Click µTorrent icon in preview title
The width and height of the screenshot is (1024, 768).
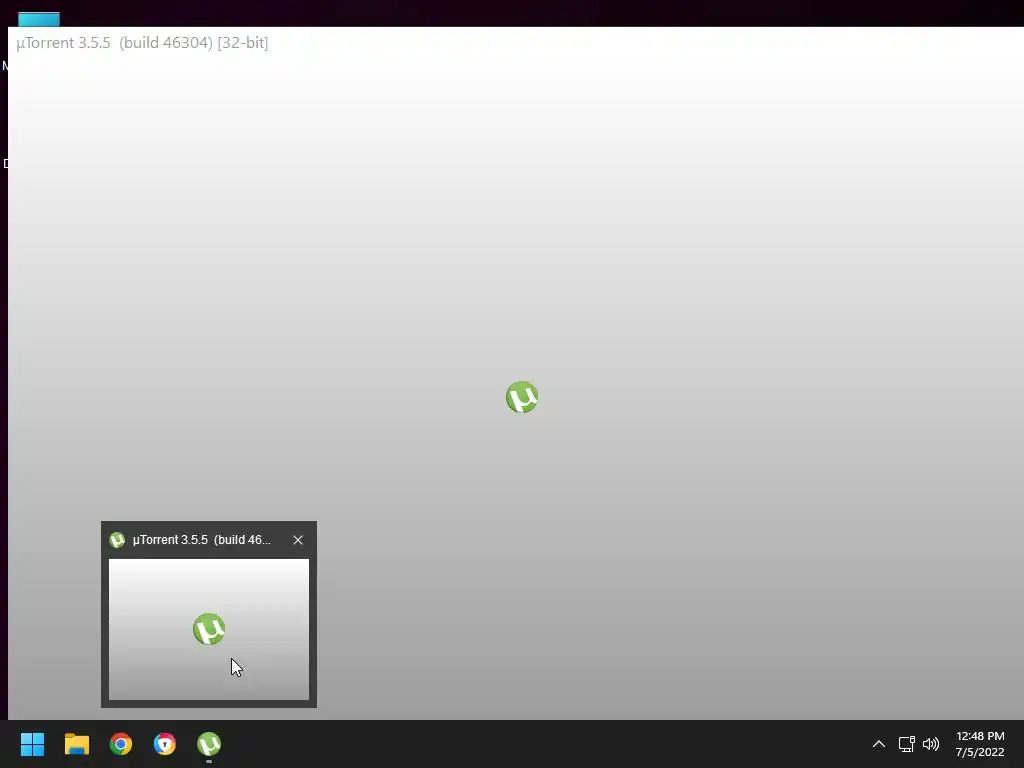point(118,540)
